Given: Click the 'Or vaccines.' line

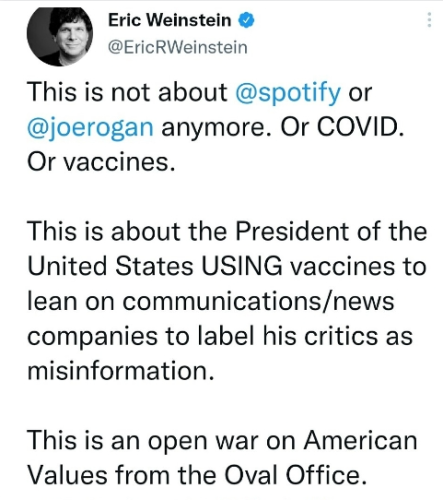Looking at the screenshot, I should pos(101,162).
